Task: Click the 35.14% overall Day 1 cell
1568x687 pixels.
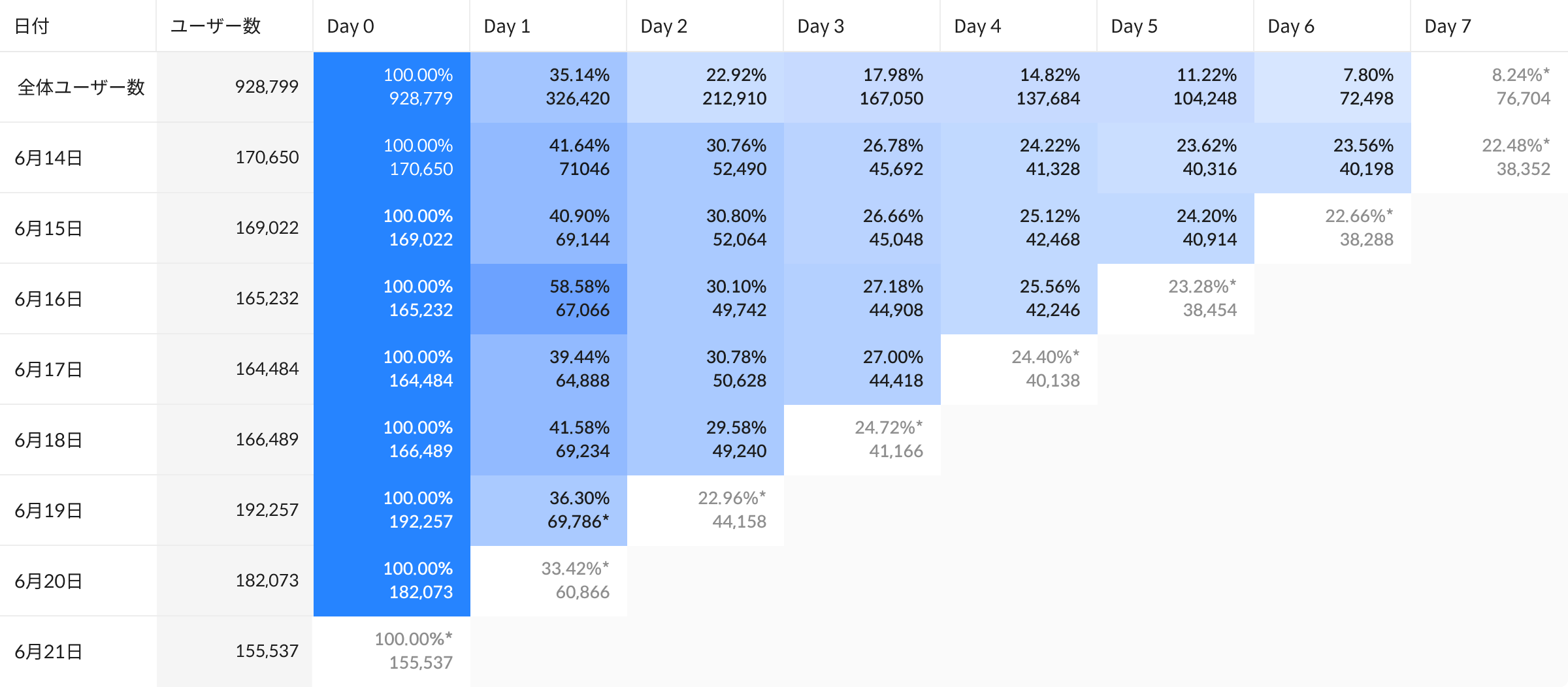Action: (549, 87)
